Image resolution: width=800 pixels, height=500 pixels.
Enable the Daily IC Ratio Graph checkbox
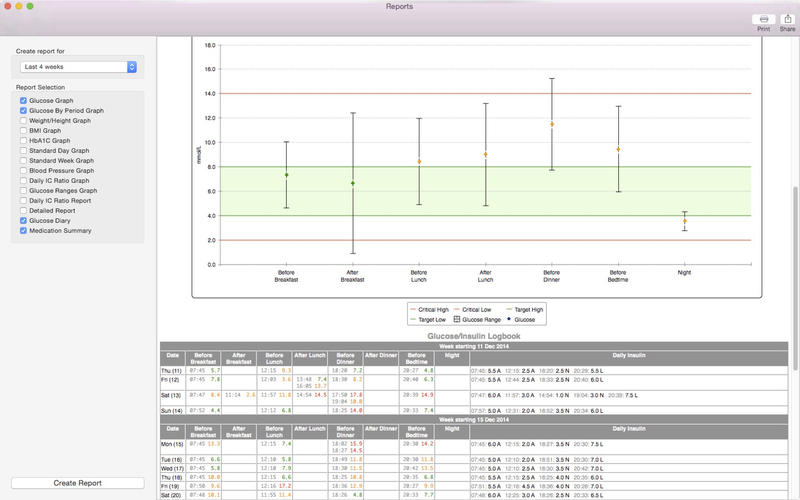[23, 181]
